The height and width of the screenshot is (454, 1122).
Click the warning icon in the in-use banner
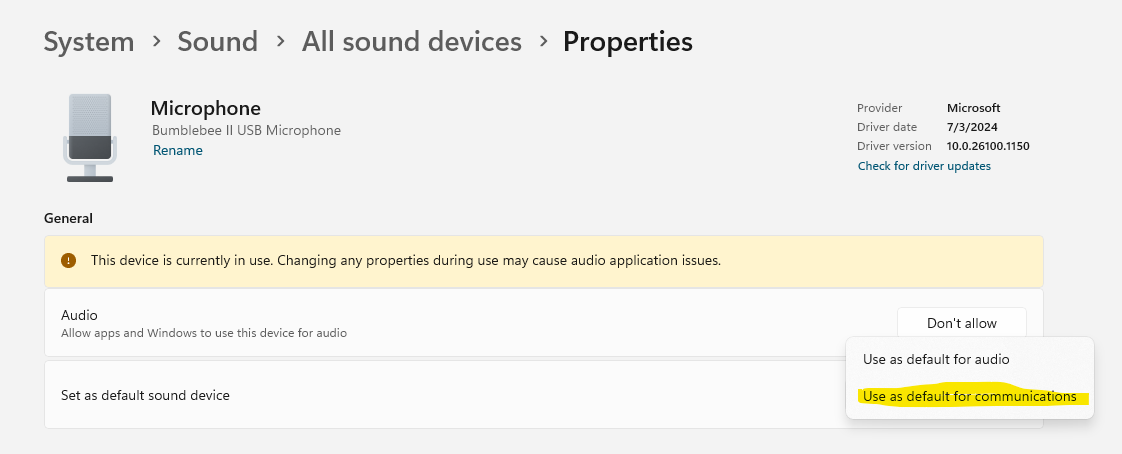click(x=68, y=260)
